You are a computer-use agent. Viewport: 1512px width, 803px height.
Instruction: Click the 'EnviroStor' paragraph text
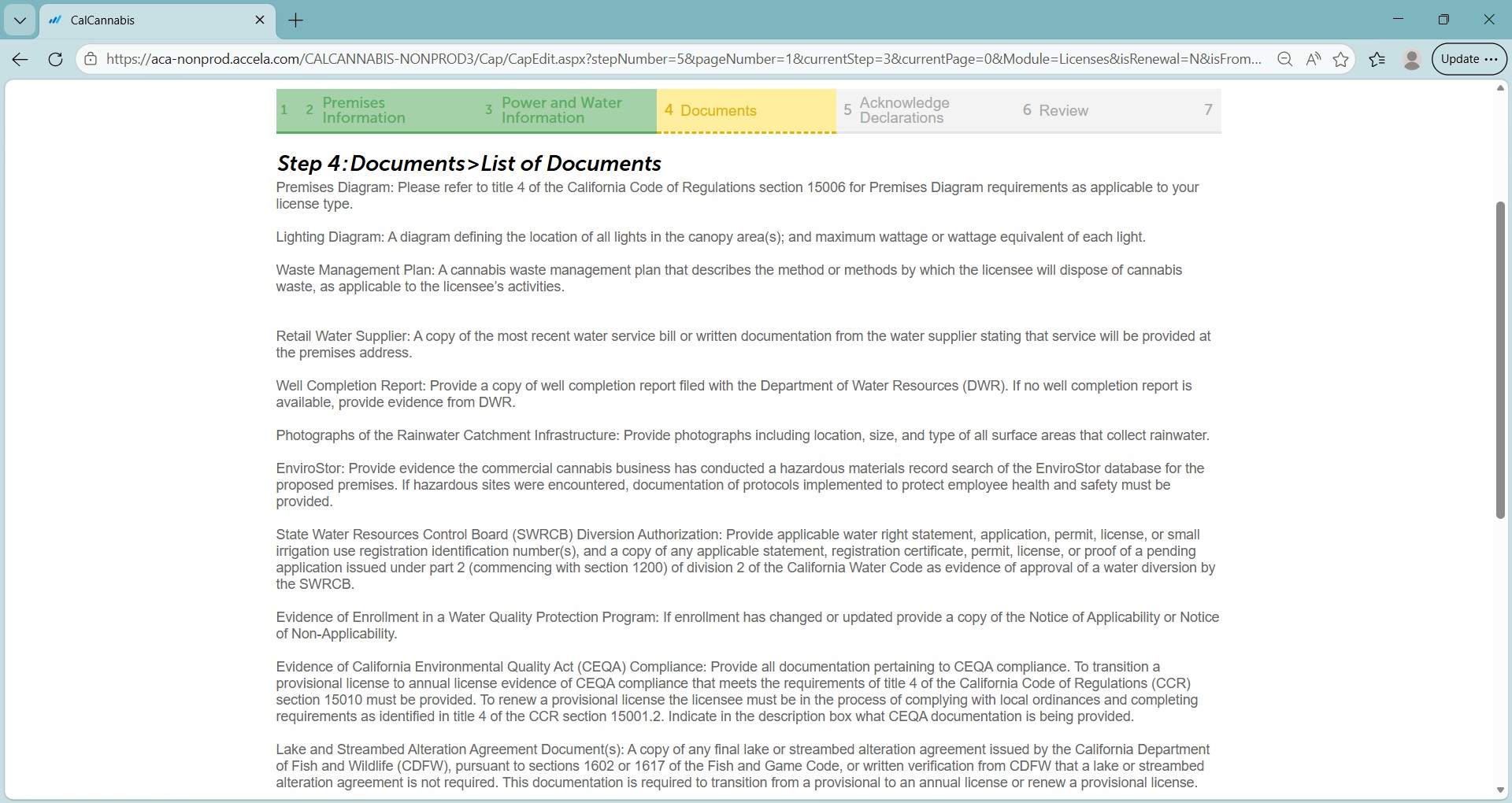pyautogui.click(x=740, y=485)
